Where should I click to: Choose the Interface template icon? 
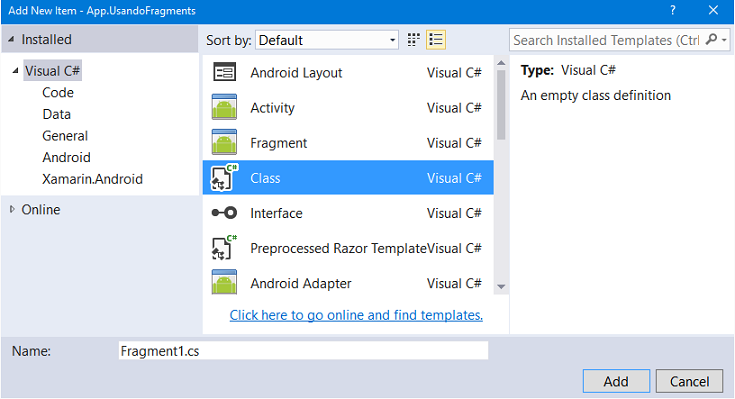[225, 213]
